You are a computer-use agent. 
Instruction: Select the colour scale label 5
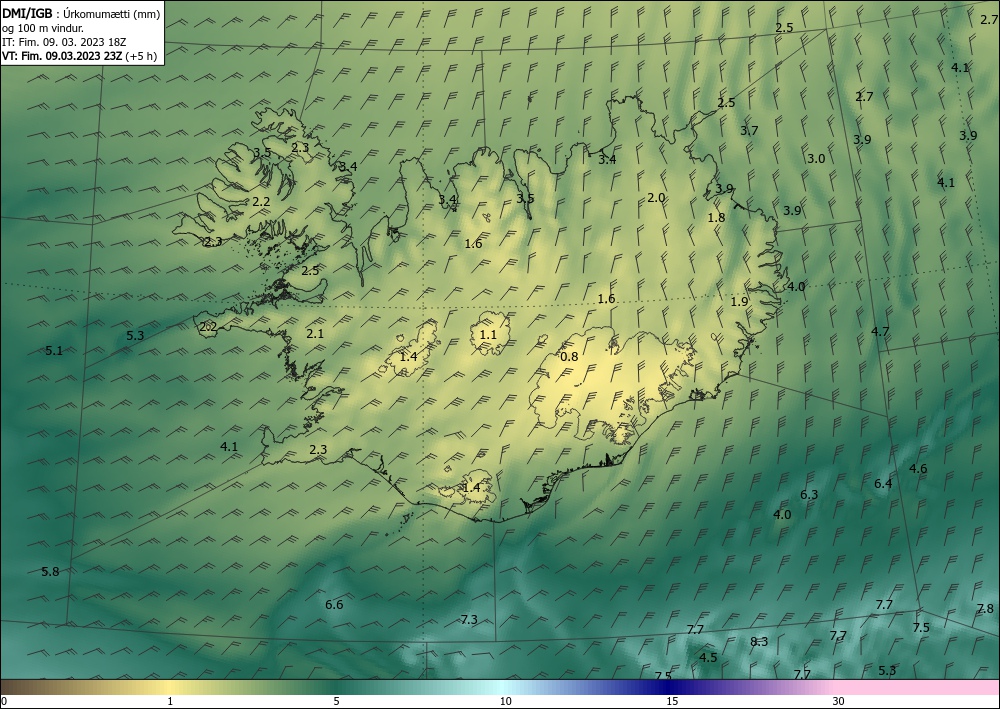(336, 702)
